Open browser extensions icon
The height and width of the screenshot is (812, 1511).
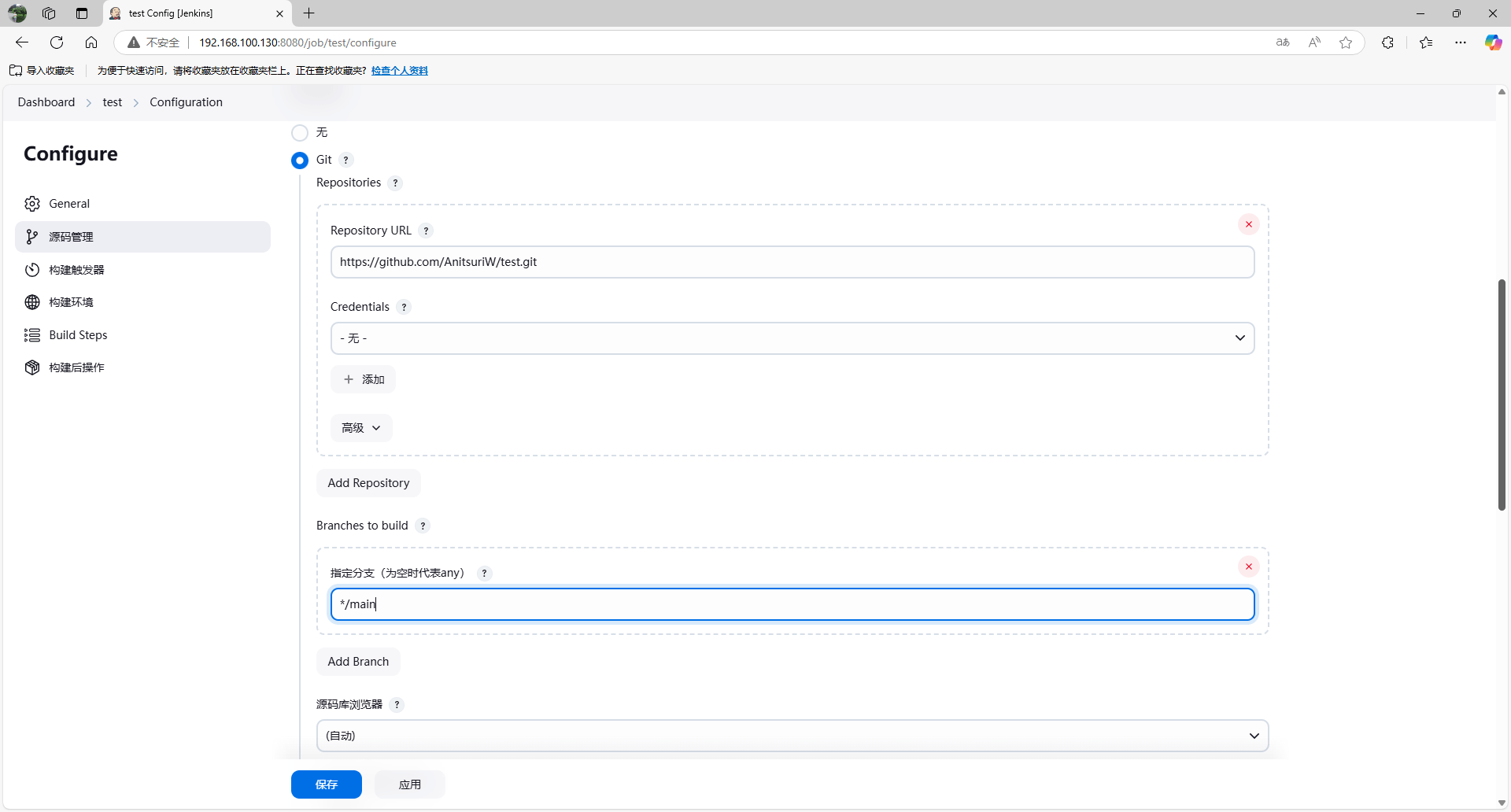click(x=1387, y=42)
